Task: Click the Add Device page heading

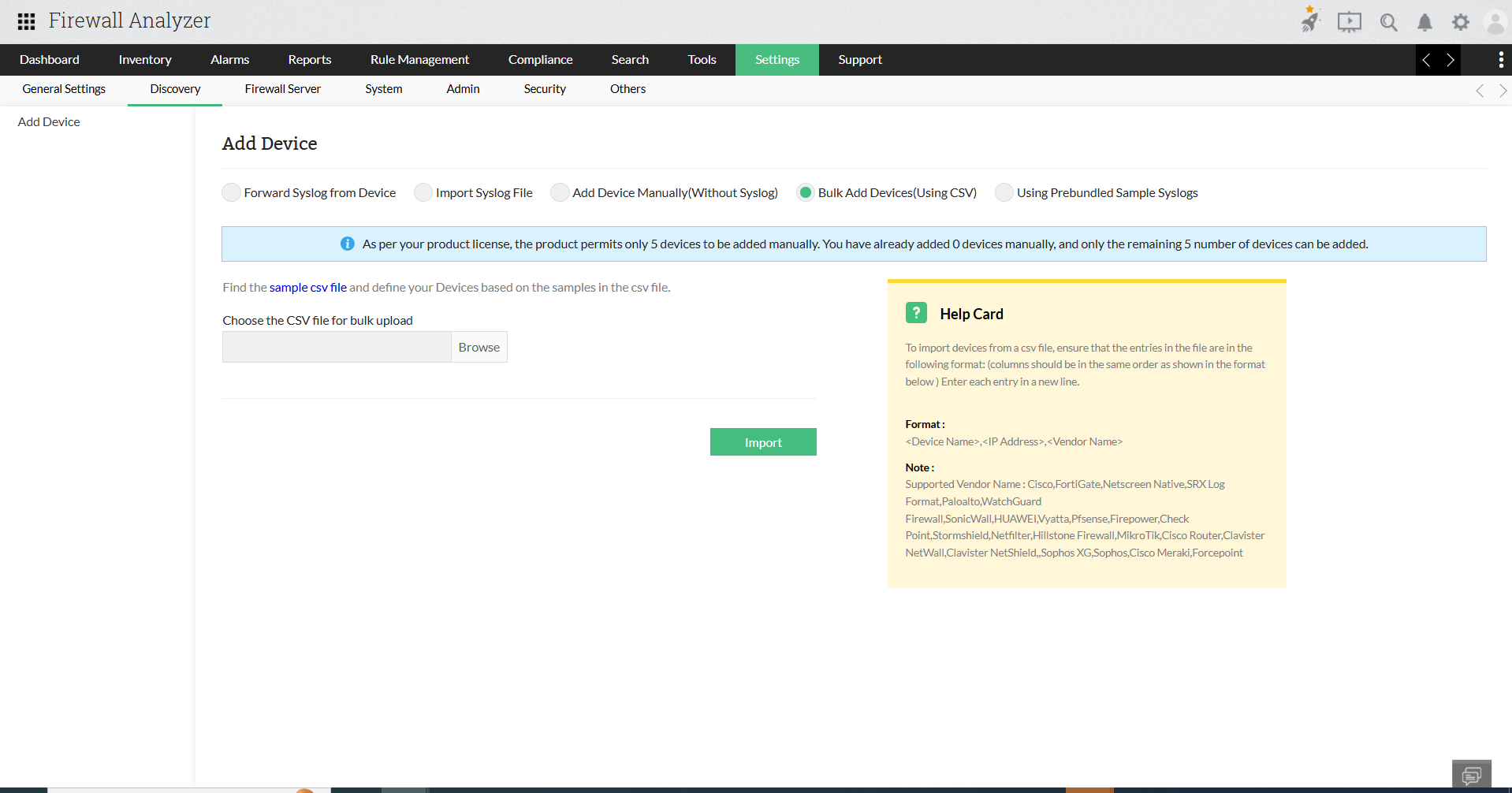Action: (270, 143)
